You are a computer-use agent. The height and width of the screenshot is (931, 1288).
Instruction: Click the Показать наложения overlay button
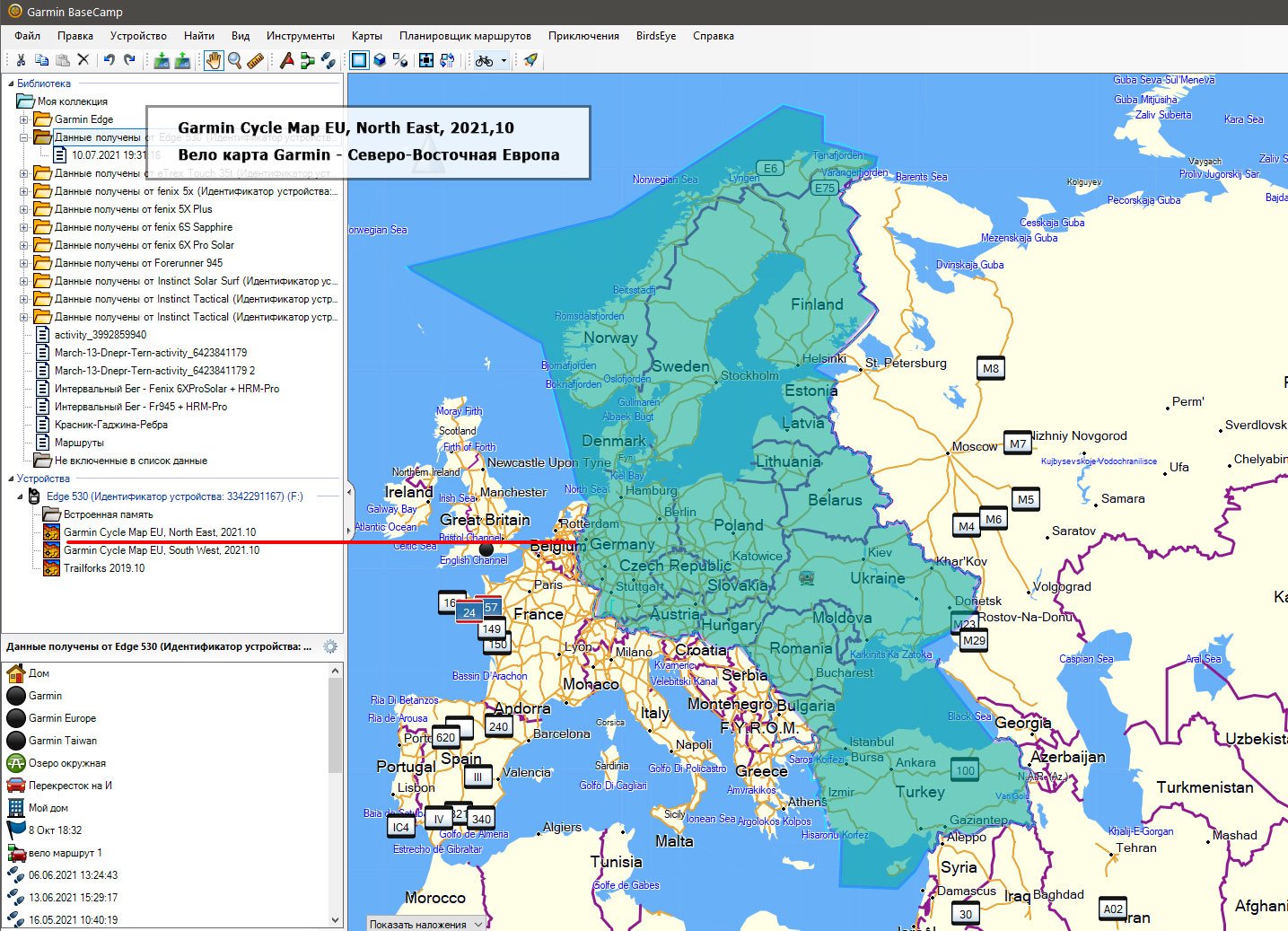click(x=426, y=924)
